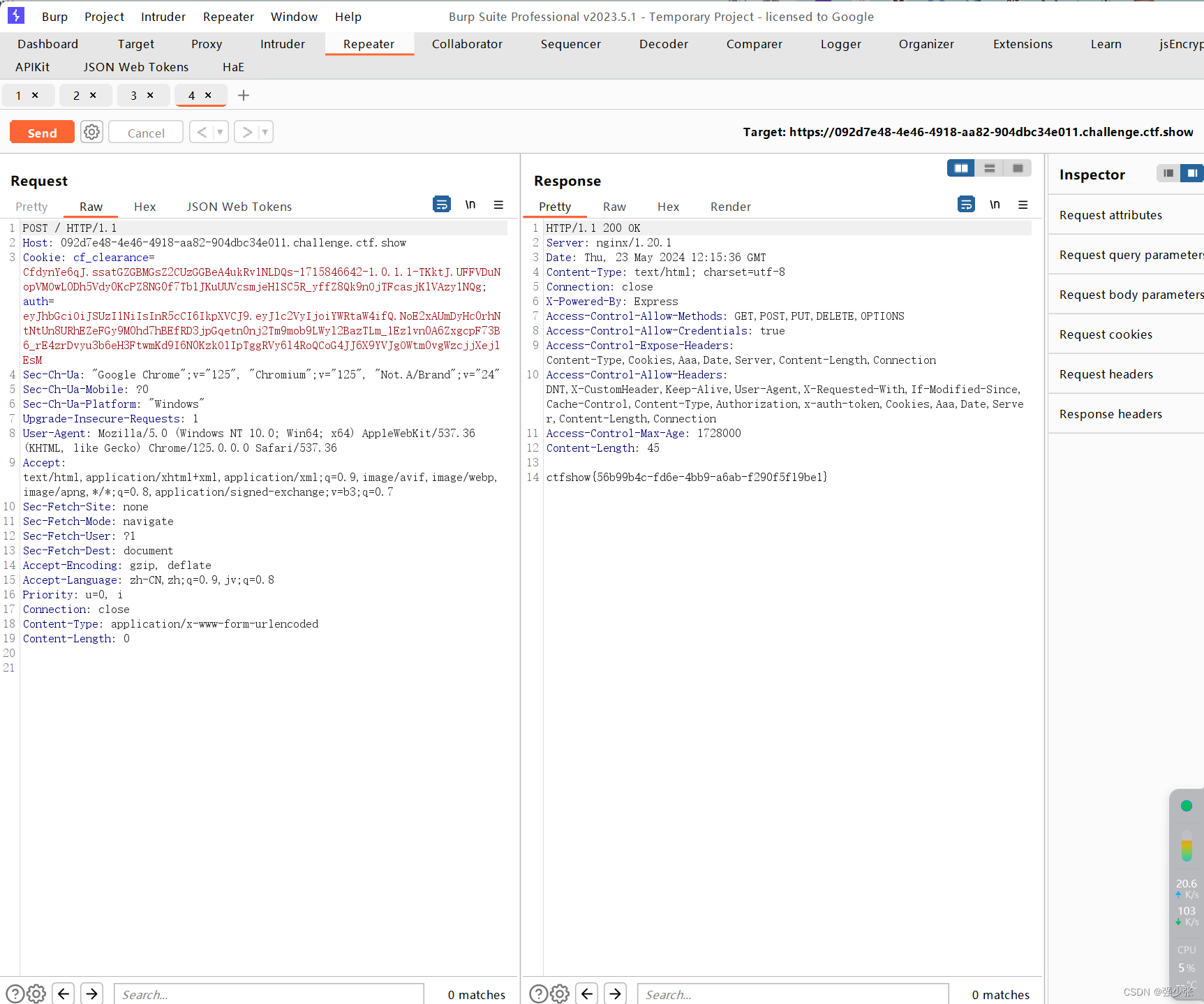Open Response search settings gear
This screenshot has height=1004, width=1204.
(560, 994)
